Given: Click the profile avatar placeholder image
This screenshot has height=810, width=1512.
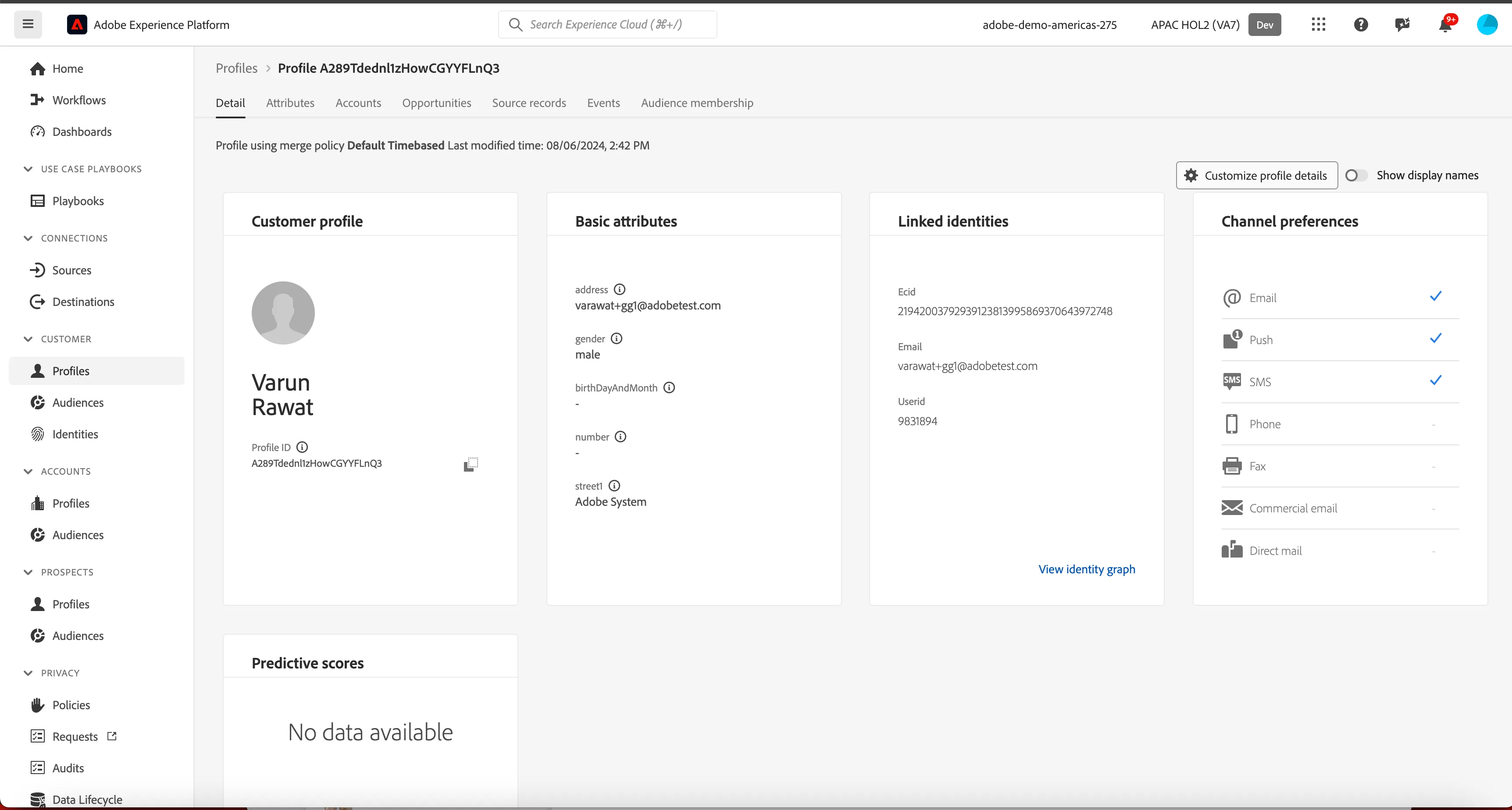Looking at the screenshot, I should click(283, 313).
